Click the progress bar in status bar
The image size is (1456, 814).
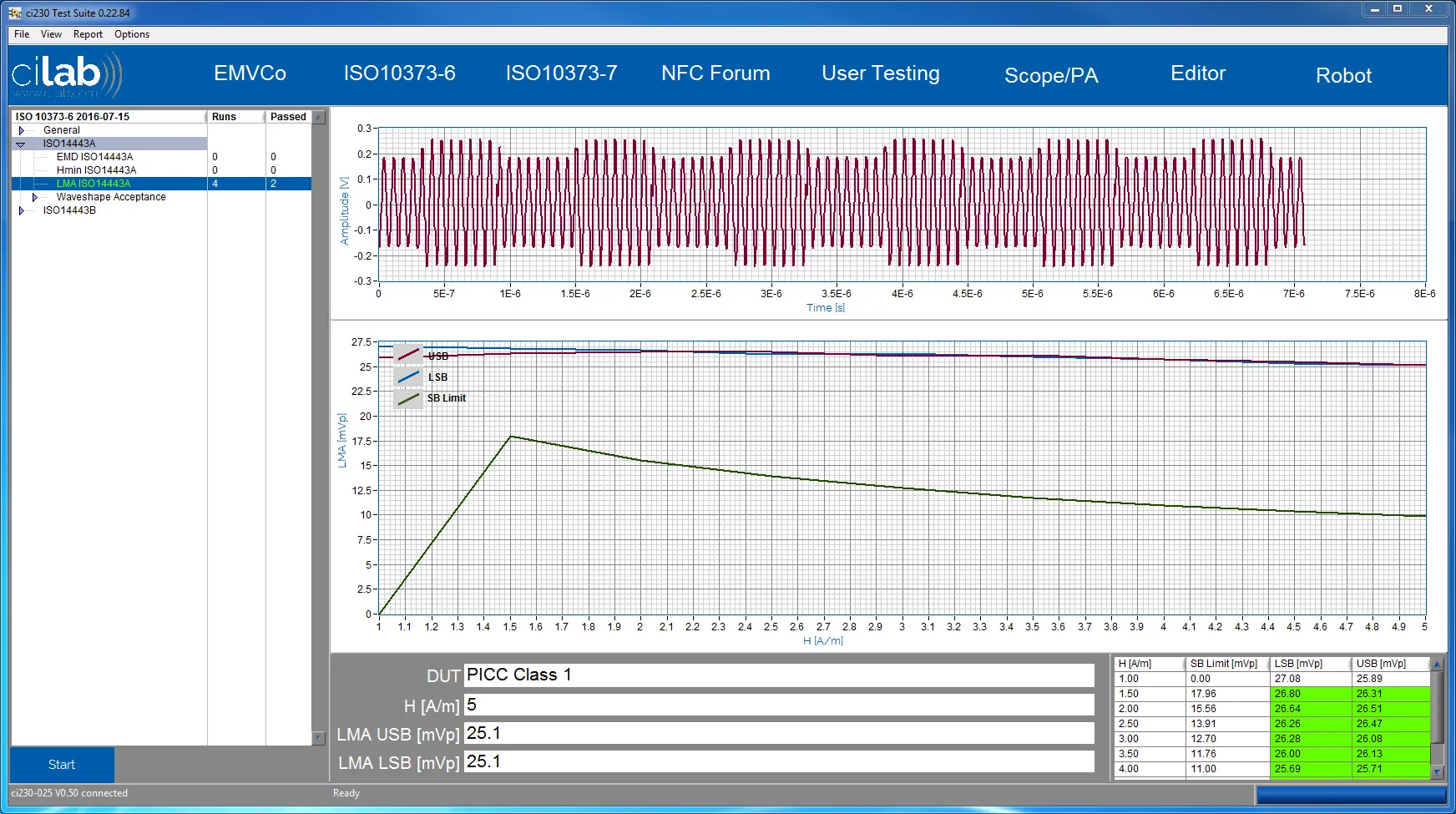click(x=1351, y=795)
